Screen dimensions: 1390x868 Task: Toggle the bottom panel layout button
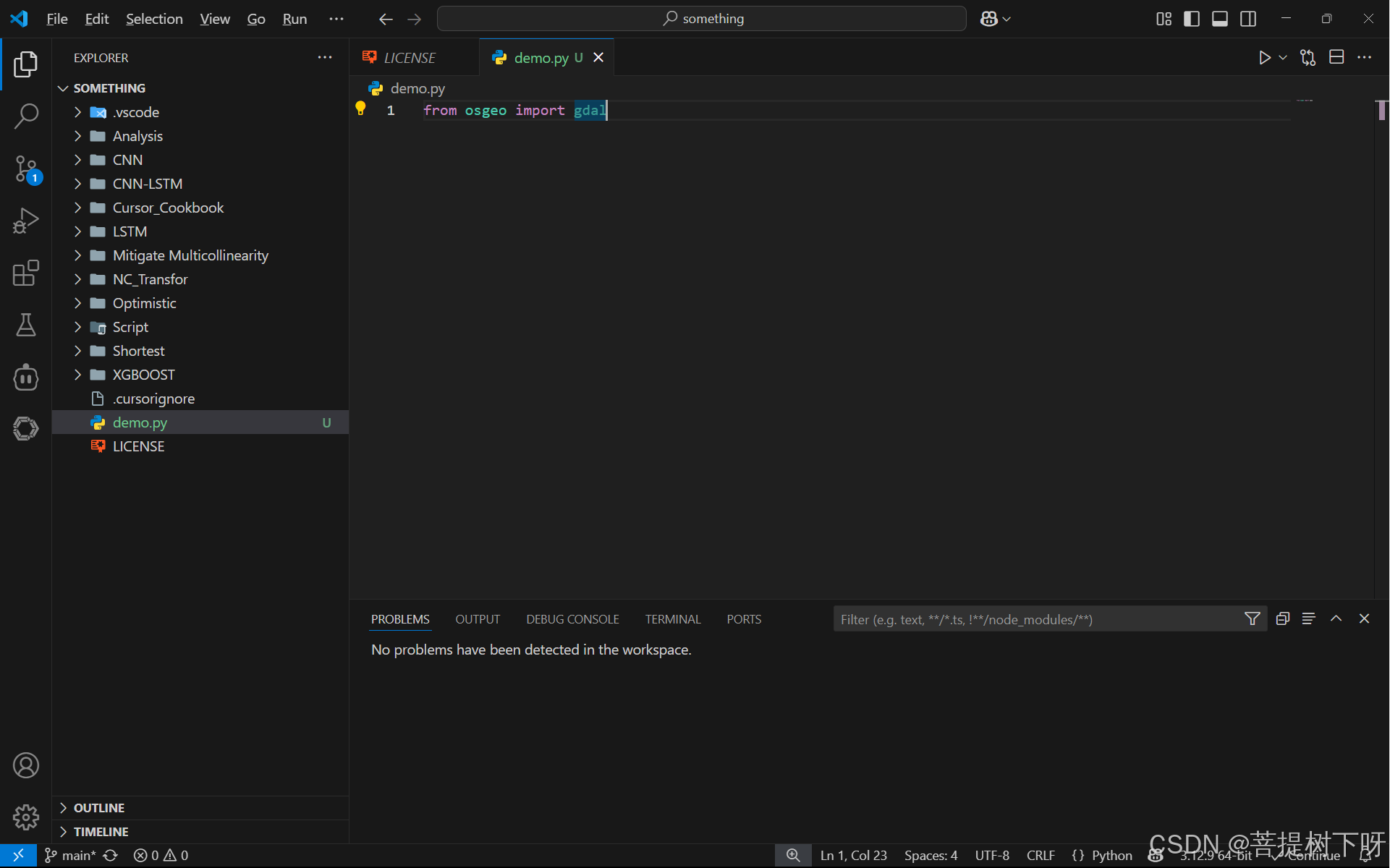click(x=1219, y=19)
